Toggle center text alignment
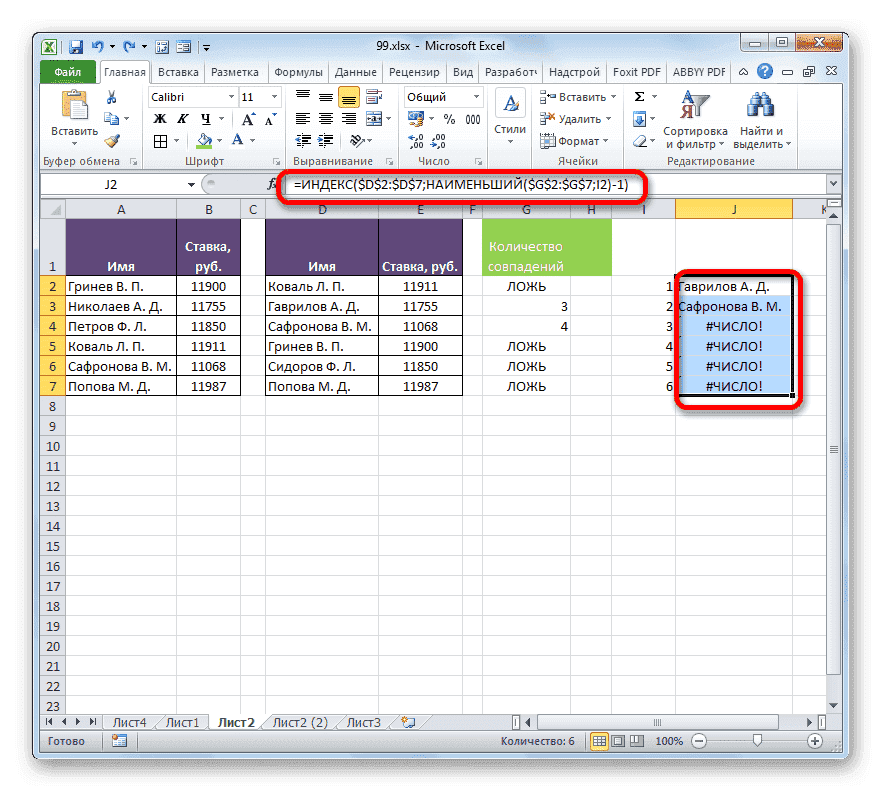 click(x=326, y=118)
